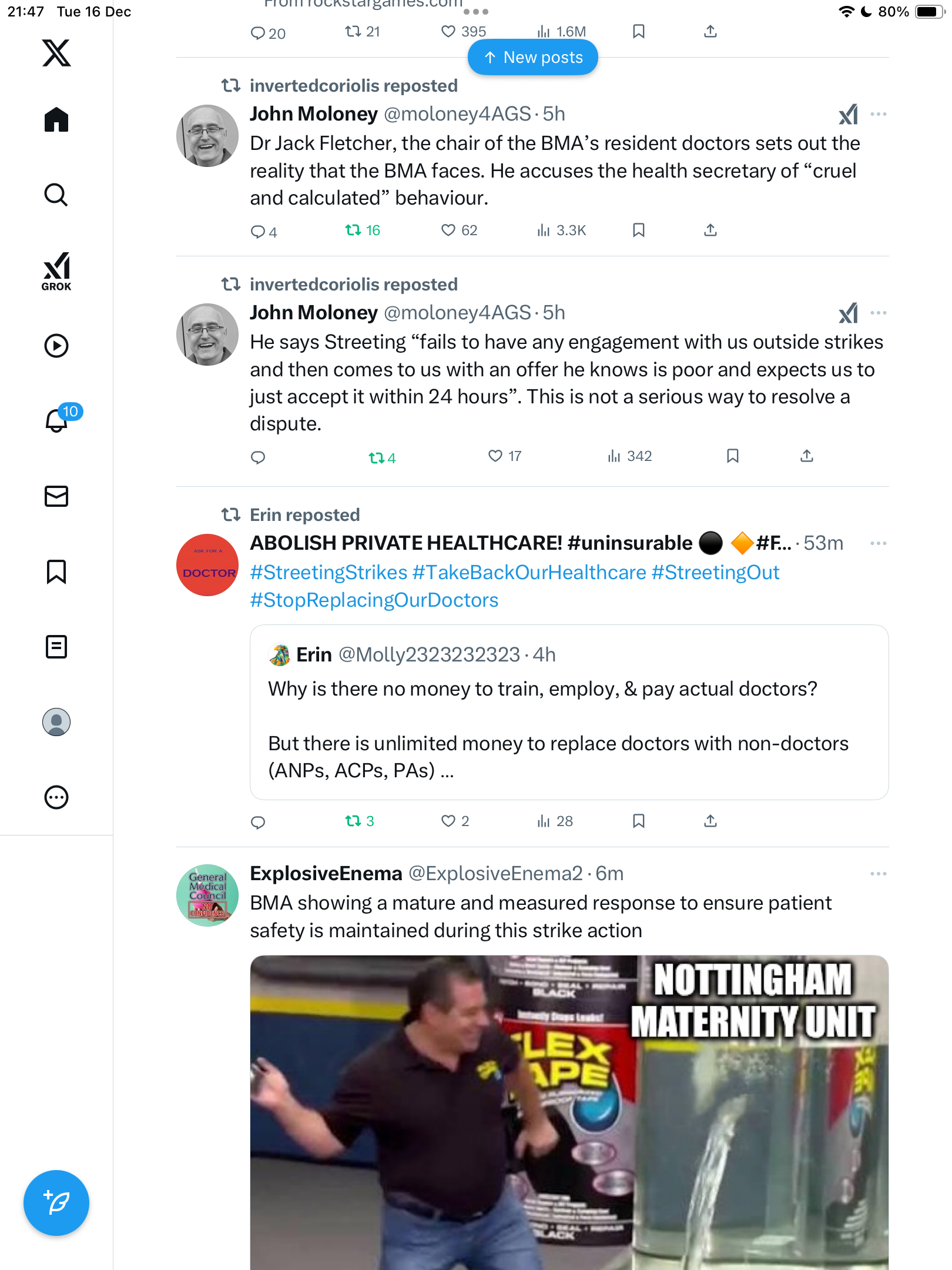
Task: Open more options on Dr Jack Fletcher post
Action: coord(878,114)
